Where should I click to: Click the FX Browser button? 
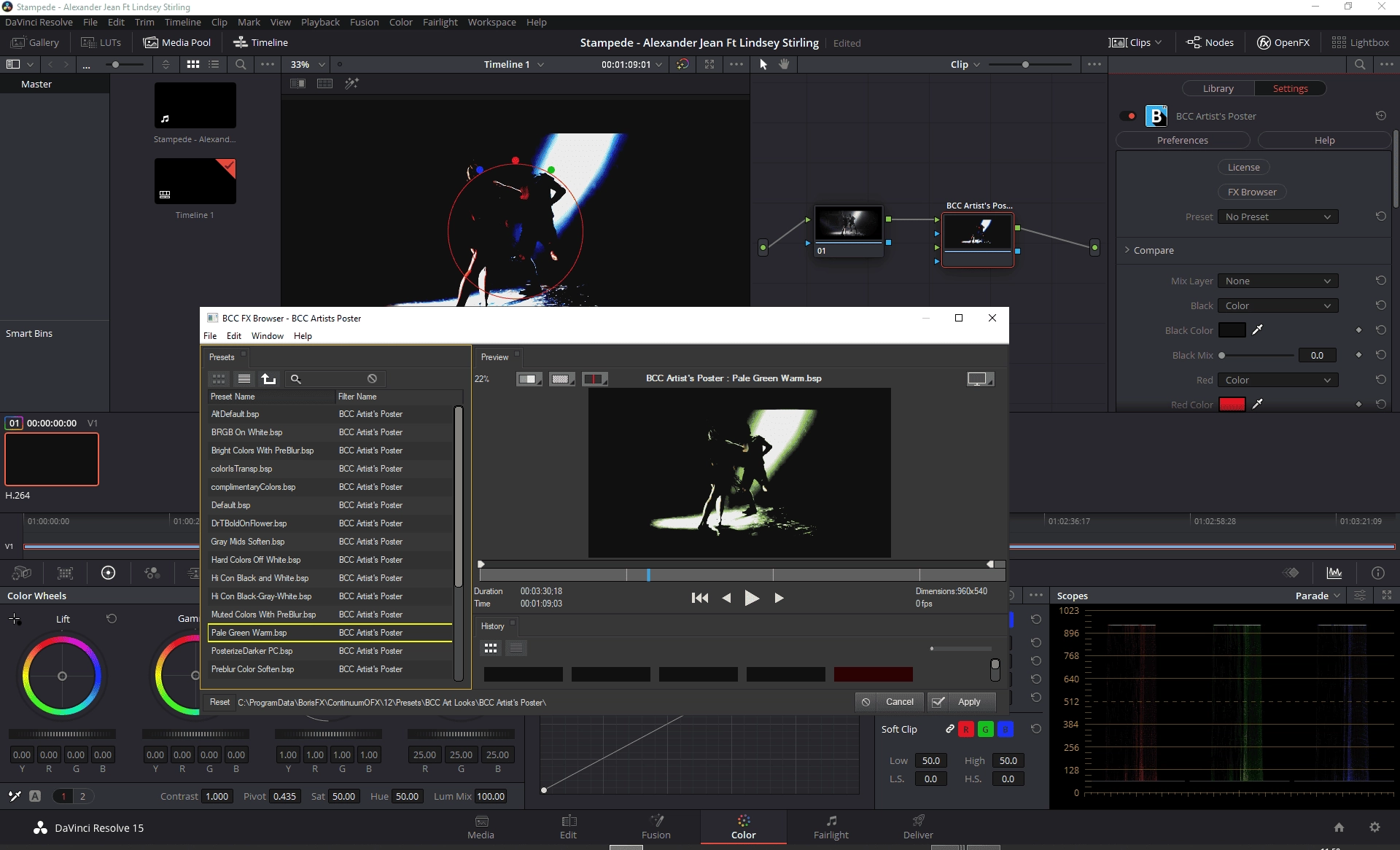tap(1252, 192)
